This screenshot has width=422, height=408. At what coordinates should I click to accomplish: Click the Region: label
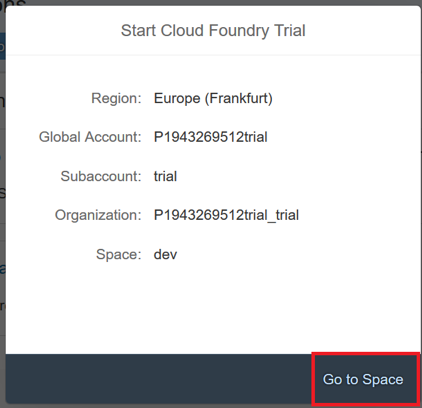click(116, 98)
